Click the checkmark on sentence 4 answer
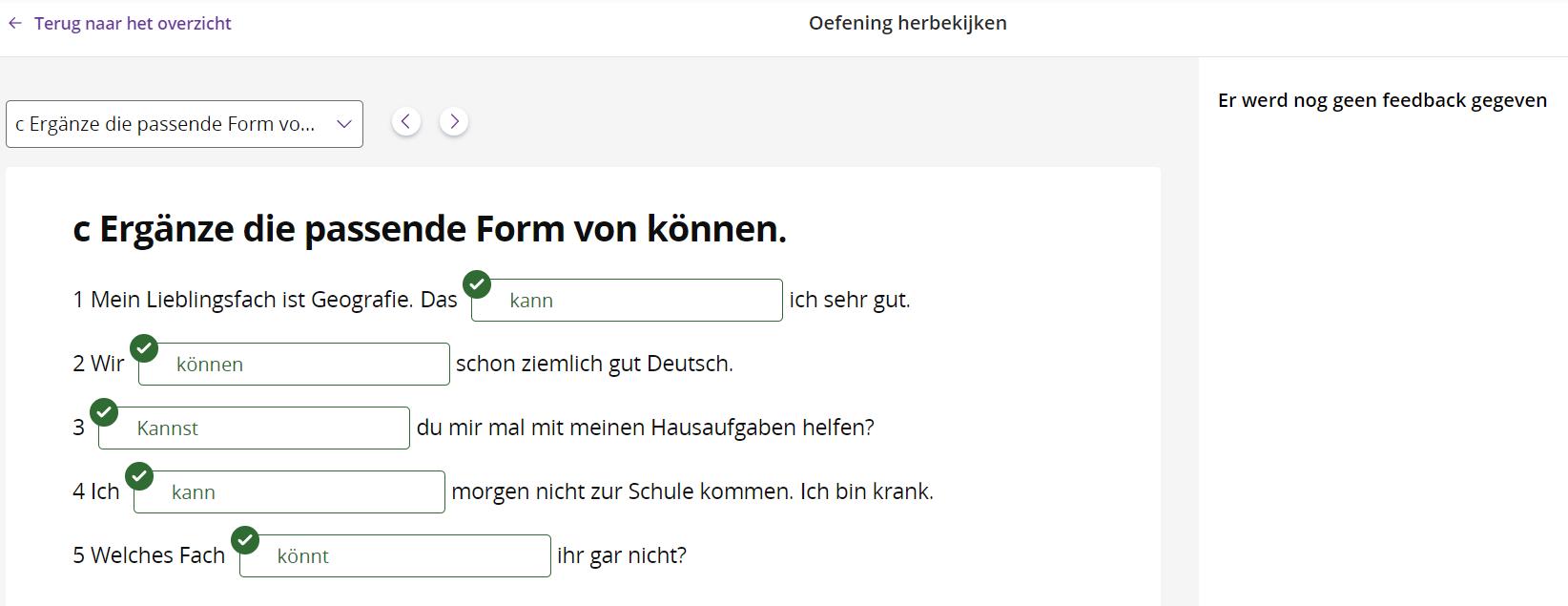 point(139,476)
